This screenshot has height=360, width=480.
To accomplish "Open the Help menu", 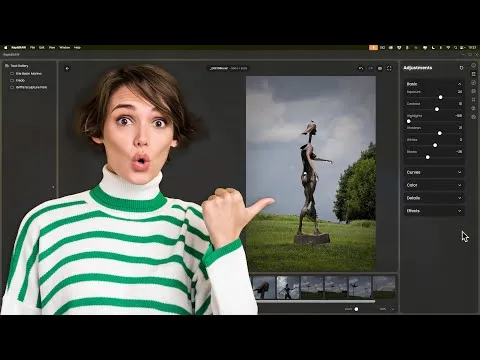I will point(77,48).
